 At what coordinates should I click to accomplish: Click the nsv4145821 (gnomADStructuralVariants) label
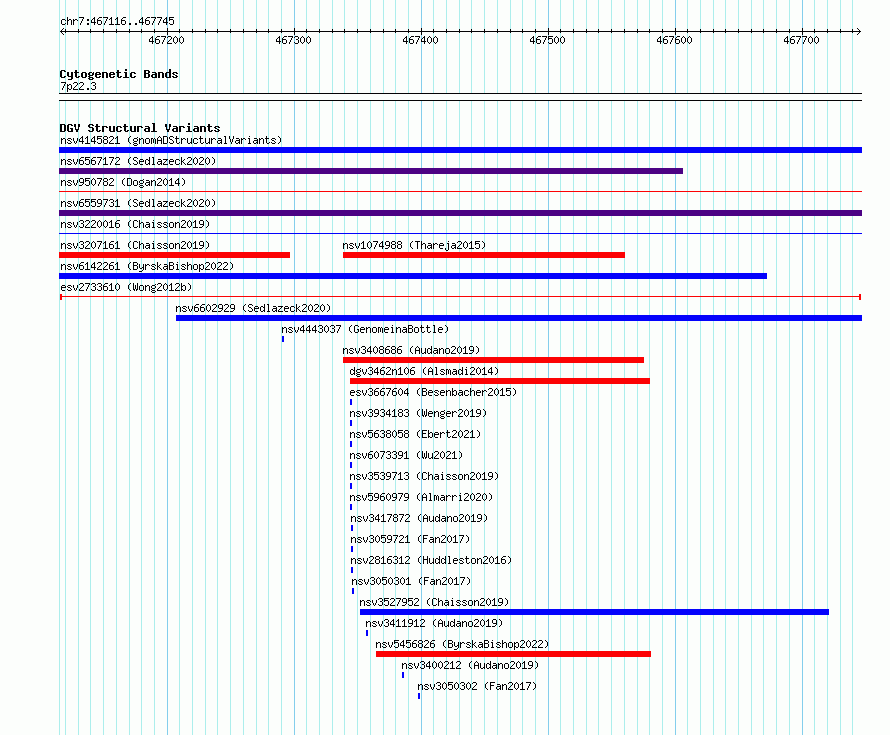point(171,140)
